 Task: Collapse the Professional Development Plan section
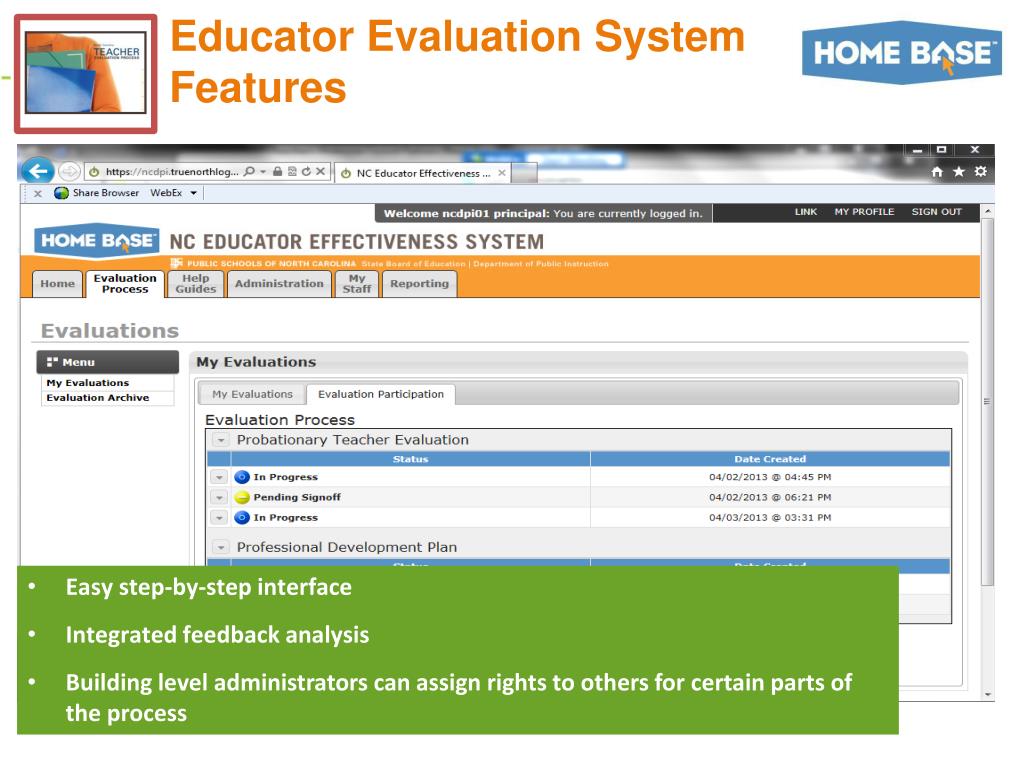click(x=221, y=547)
